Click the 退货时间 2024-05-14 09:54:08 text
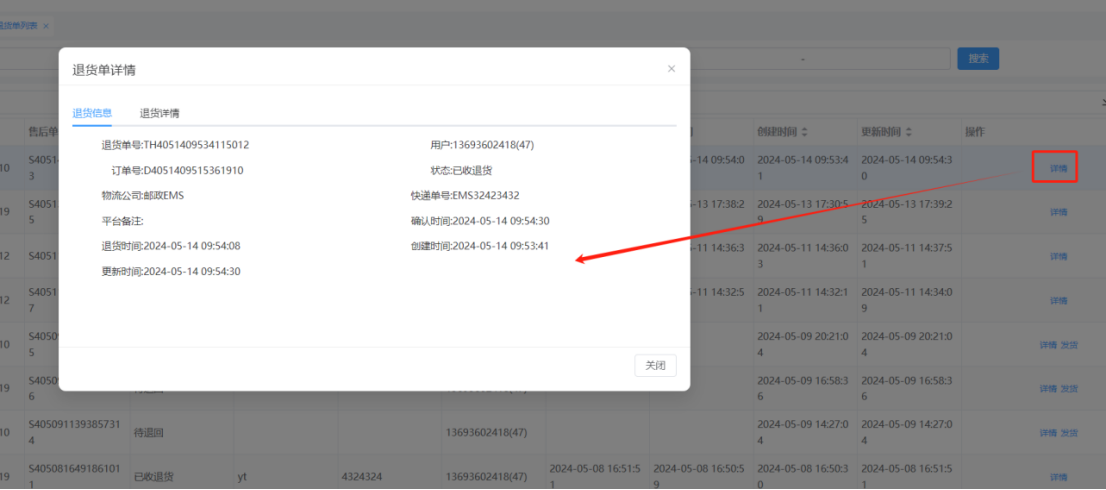This screenshot has width=1106, height=490. tap(171, 246)
